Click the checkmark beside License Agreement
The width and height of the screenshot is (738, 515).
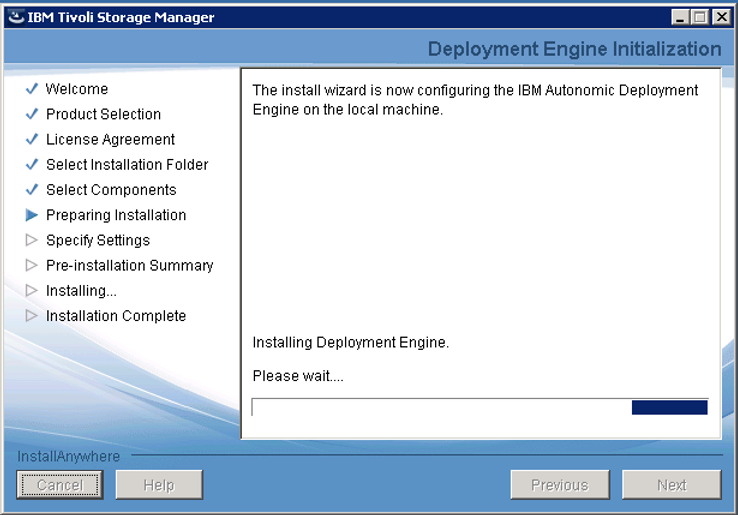point(32,139)
